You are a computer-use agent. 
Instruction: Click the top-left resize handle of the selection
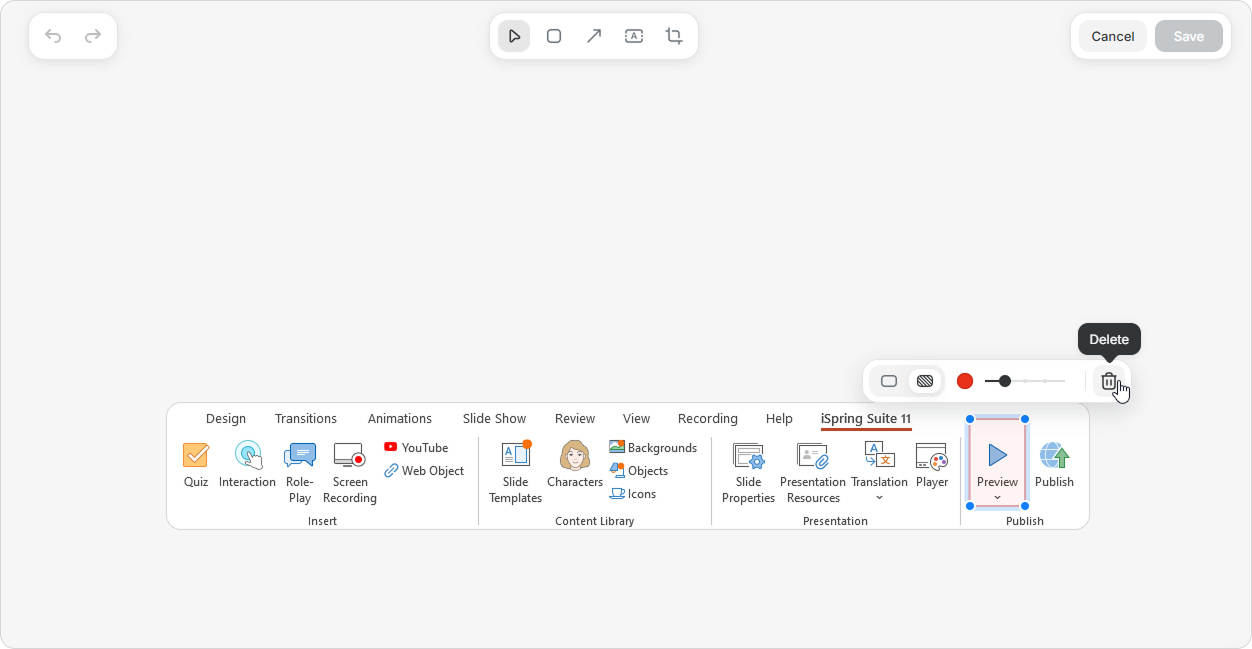(x=970, y=419)
